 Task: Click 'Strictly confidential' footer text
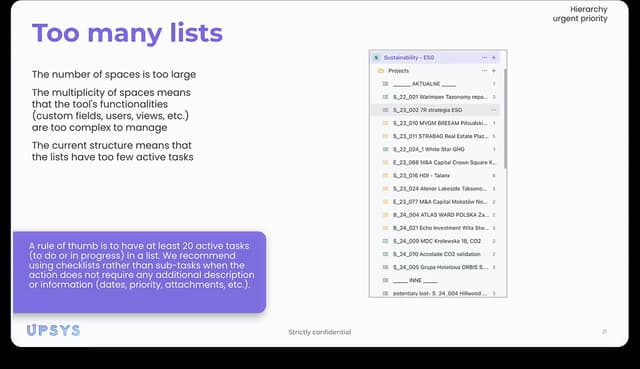pyautogui.click(x=320, y=332)
